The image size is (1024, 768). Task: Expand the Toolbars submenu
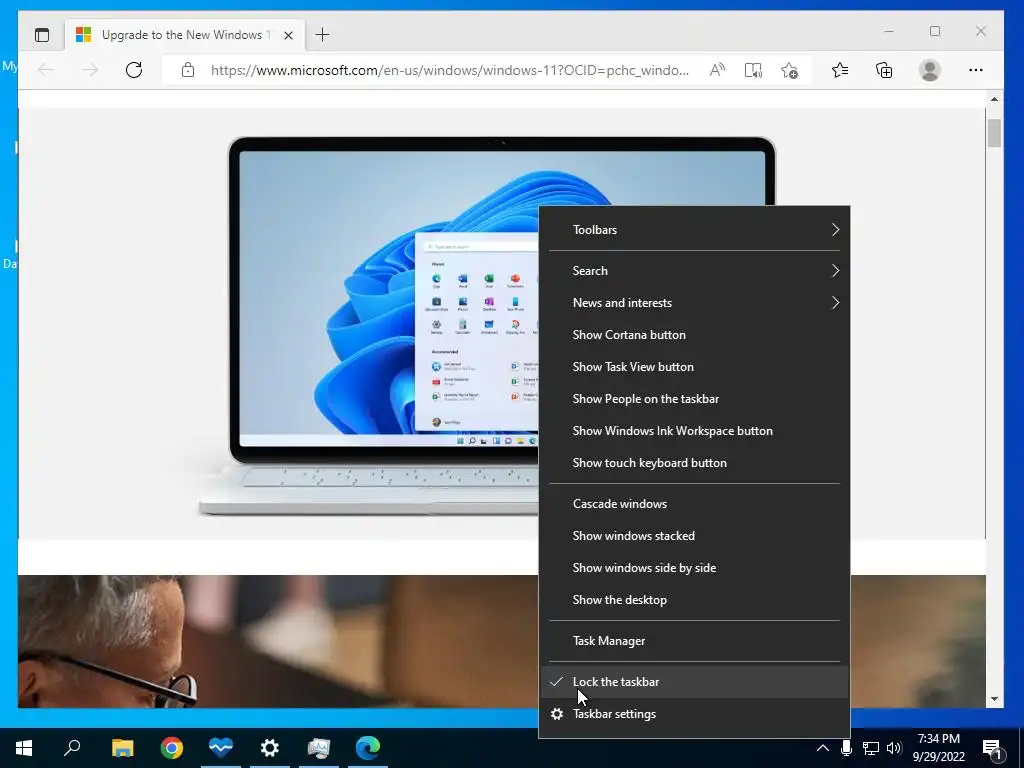[x=694, y=230]
